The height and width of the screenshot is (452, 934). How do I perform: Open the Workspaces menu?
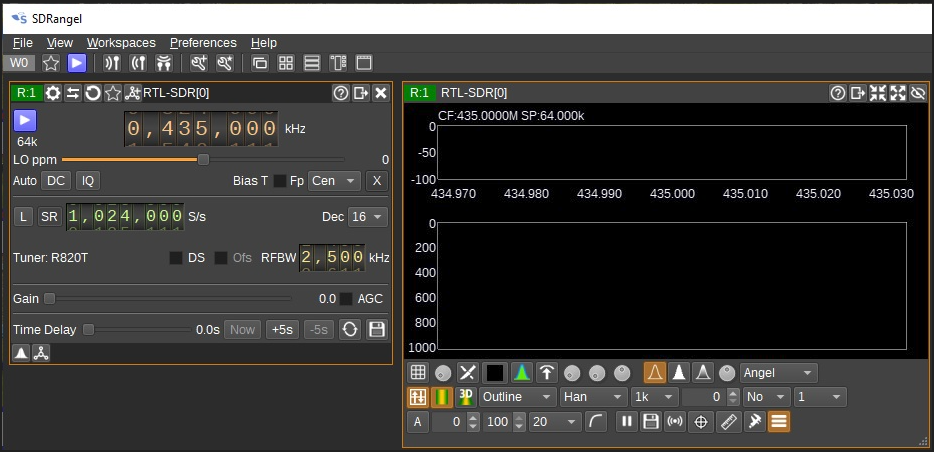121,43
